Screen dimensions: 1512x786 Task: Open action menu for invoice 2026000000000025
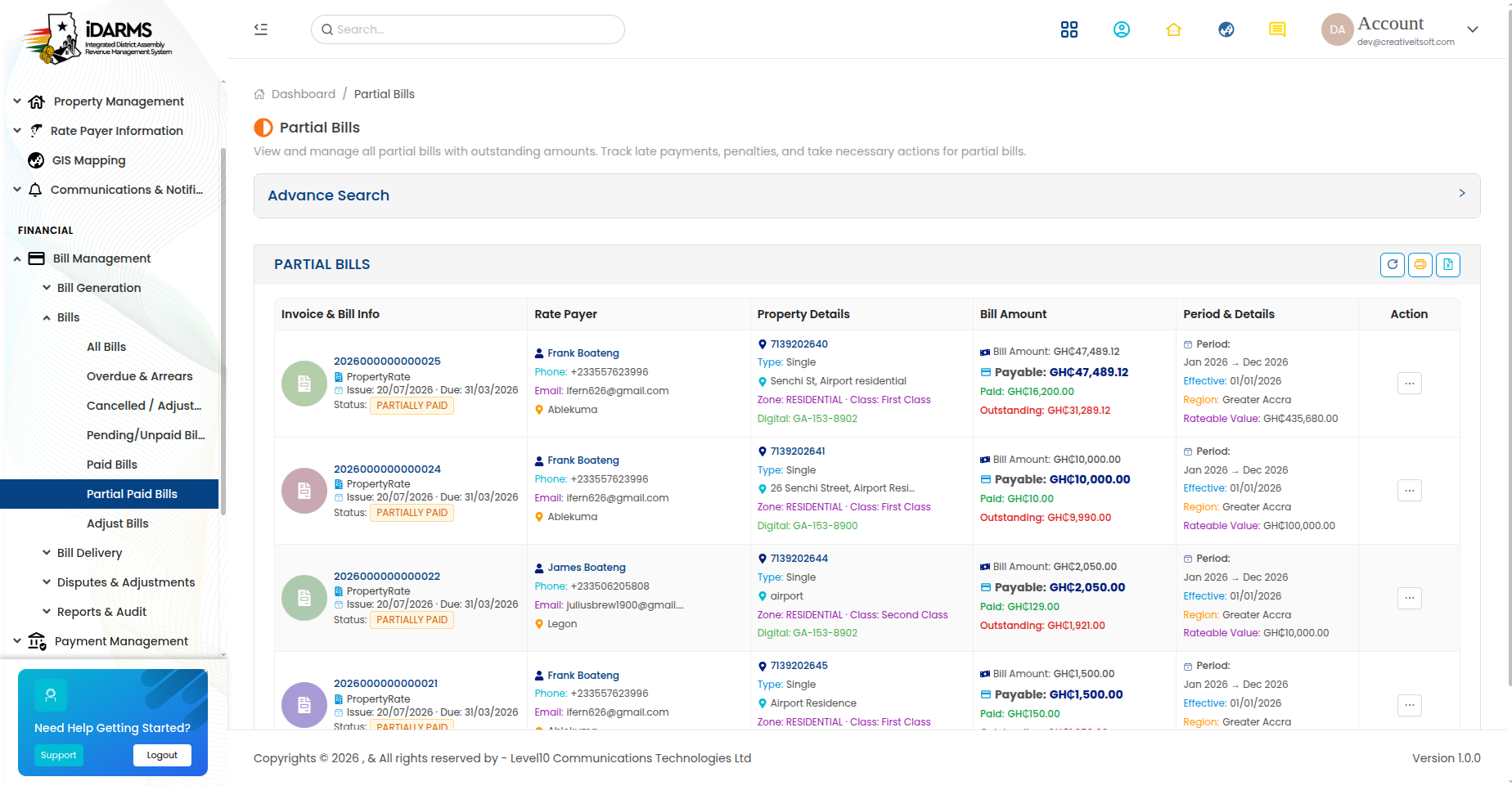click(1409, 383)
